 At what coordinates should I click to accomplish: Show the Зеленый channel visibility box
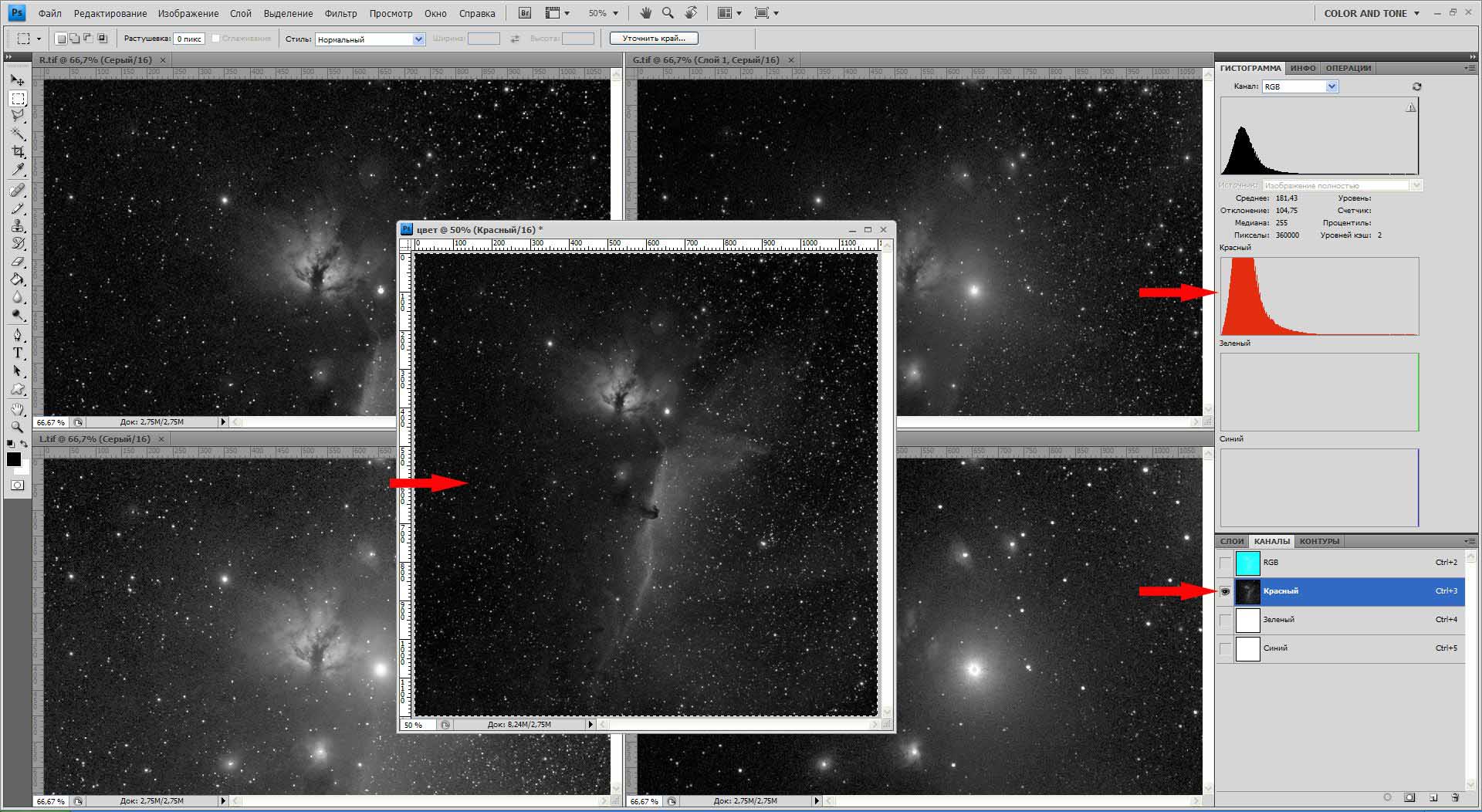[x=1225, y=620]
